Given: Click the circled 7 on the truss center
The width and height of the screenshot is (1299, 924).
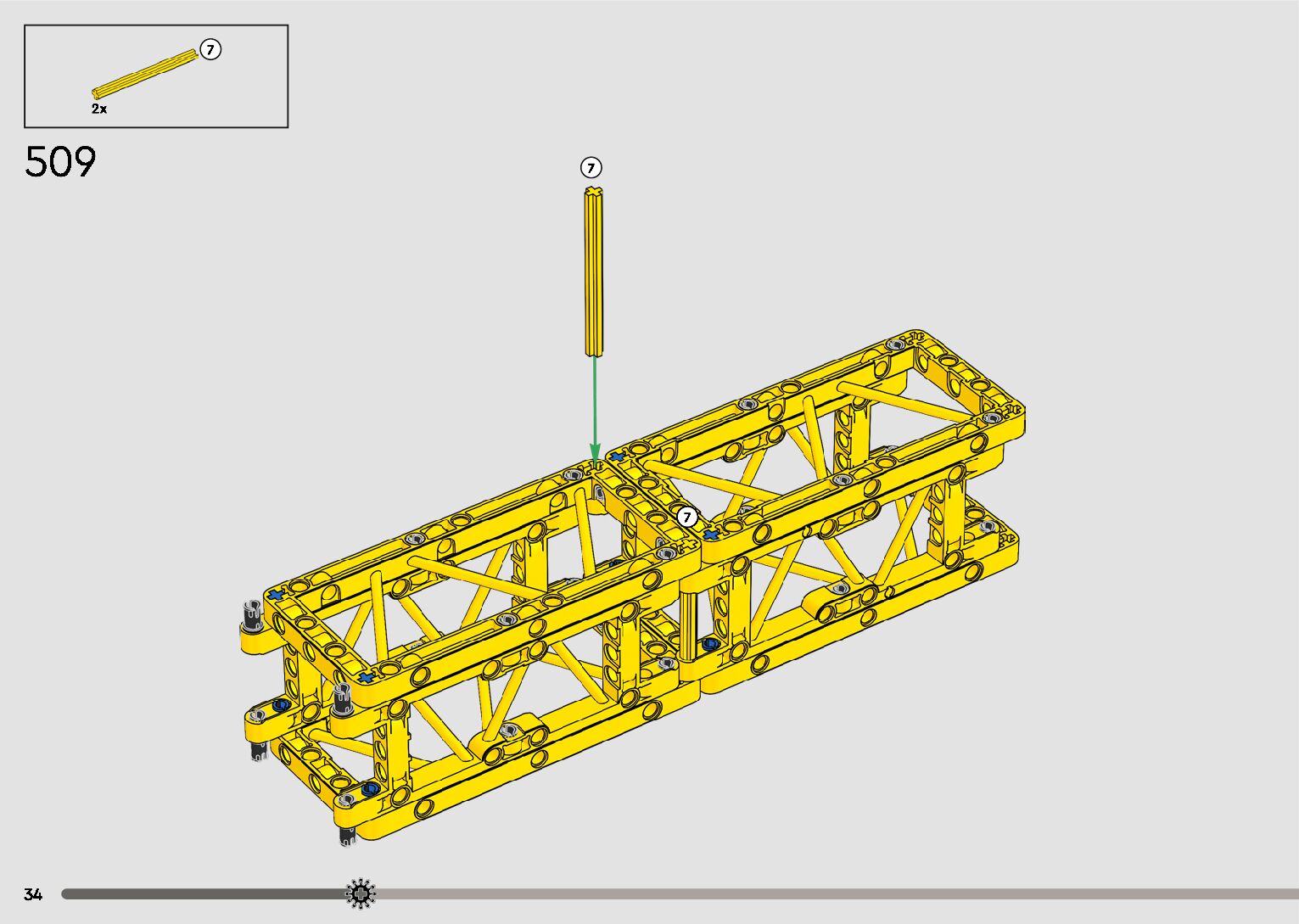Looking at the screenshot, I should [687, 517].
